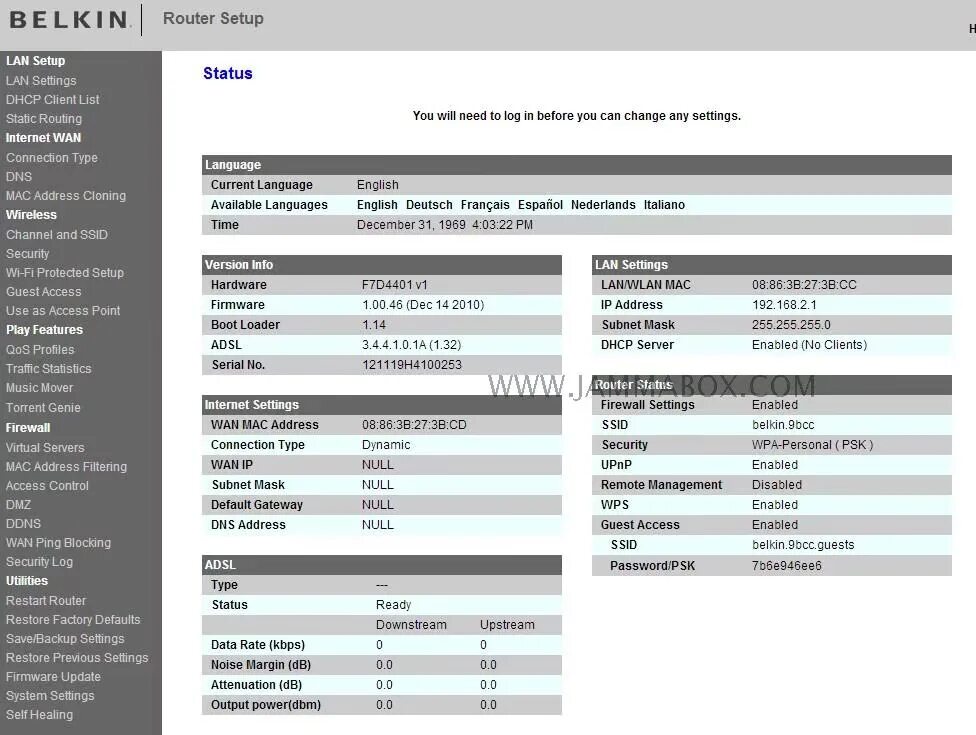Click the Play Features section heading
The image size is (976, 735).
point(44,330)
